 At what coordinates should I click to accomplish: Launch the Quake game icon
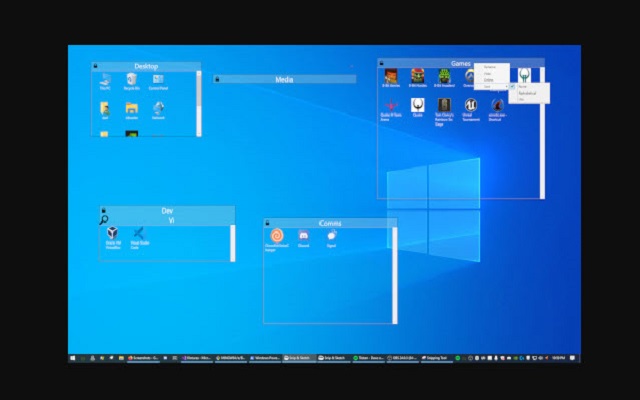pos(418,107)
